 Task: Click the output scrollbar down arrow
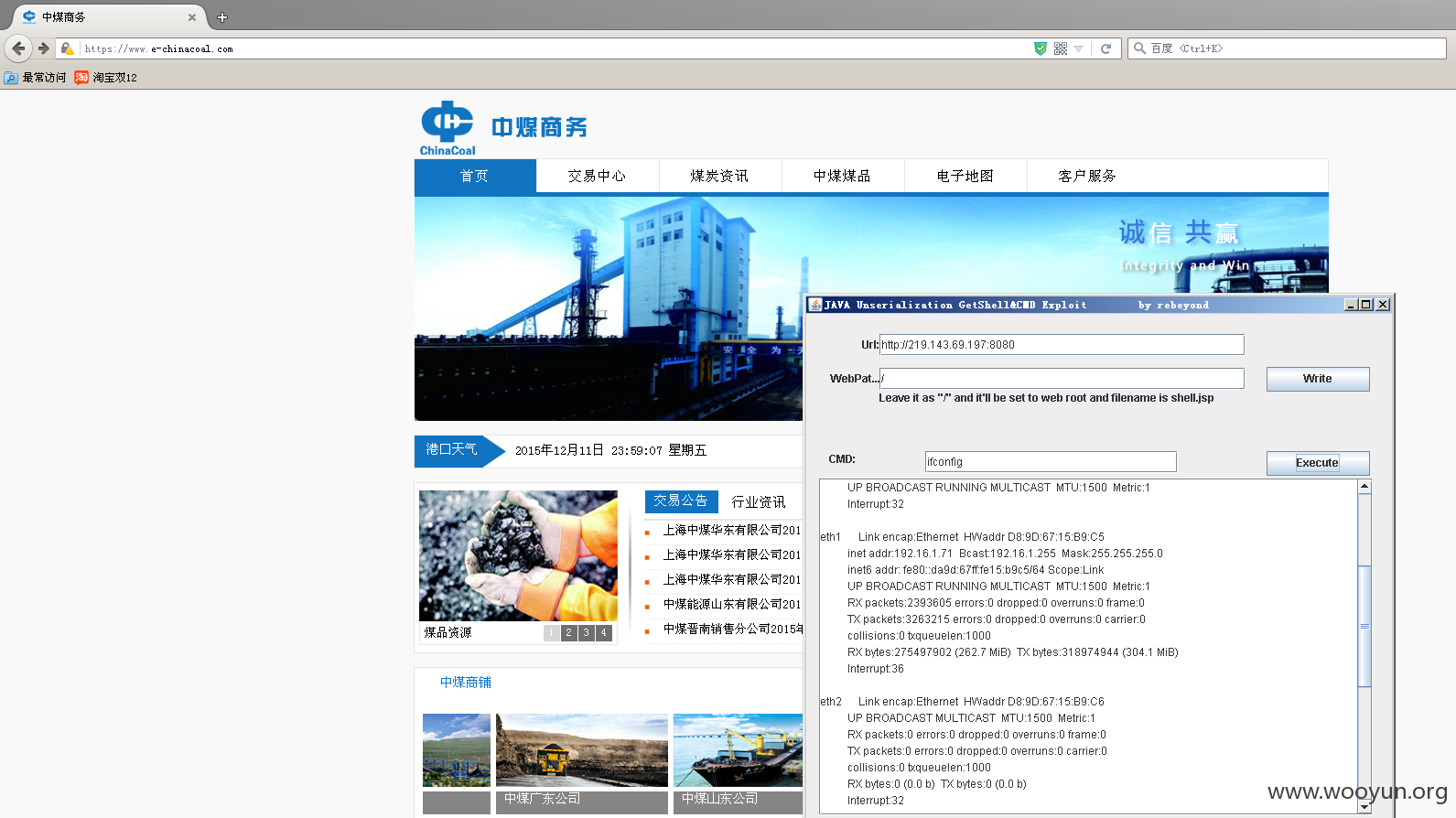pyautogui.click(x=1364, y=806)
